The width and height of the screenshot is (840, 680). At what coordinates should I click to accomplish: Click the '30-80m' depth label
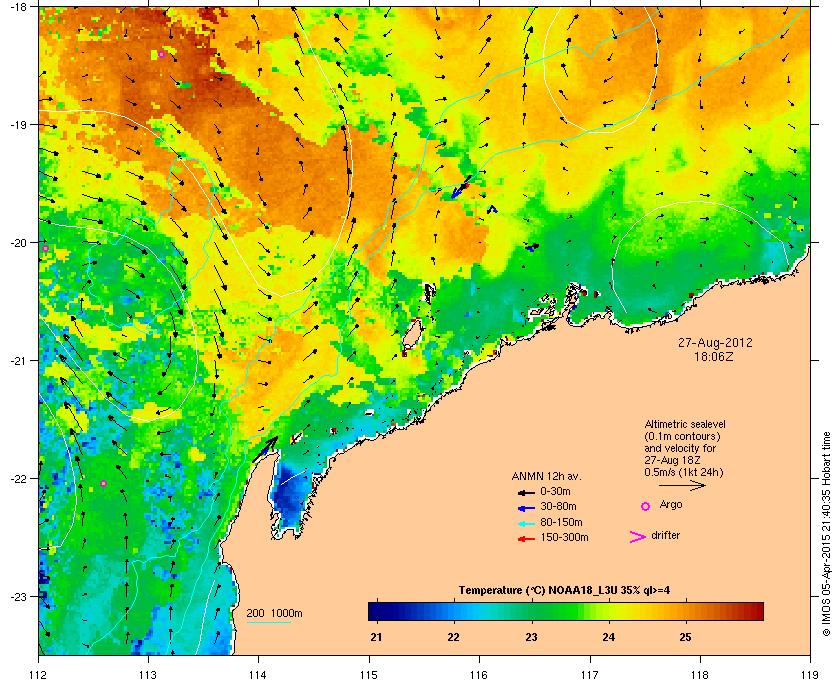pos(558,506)
